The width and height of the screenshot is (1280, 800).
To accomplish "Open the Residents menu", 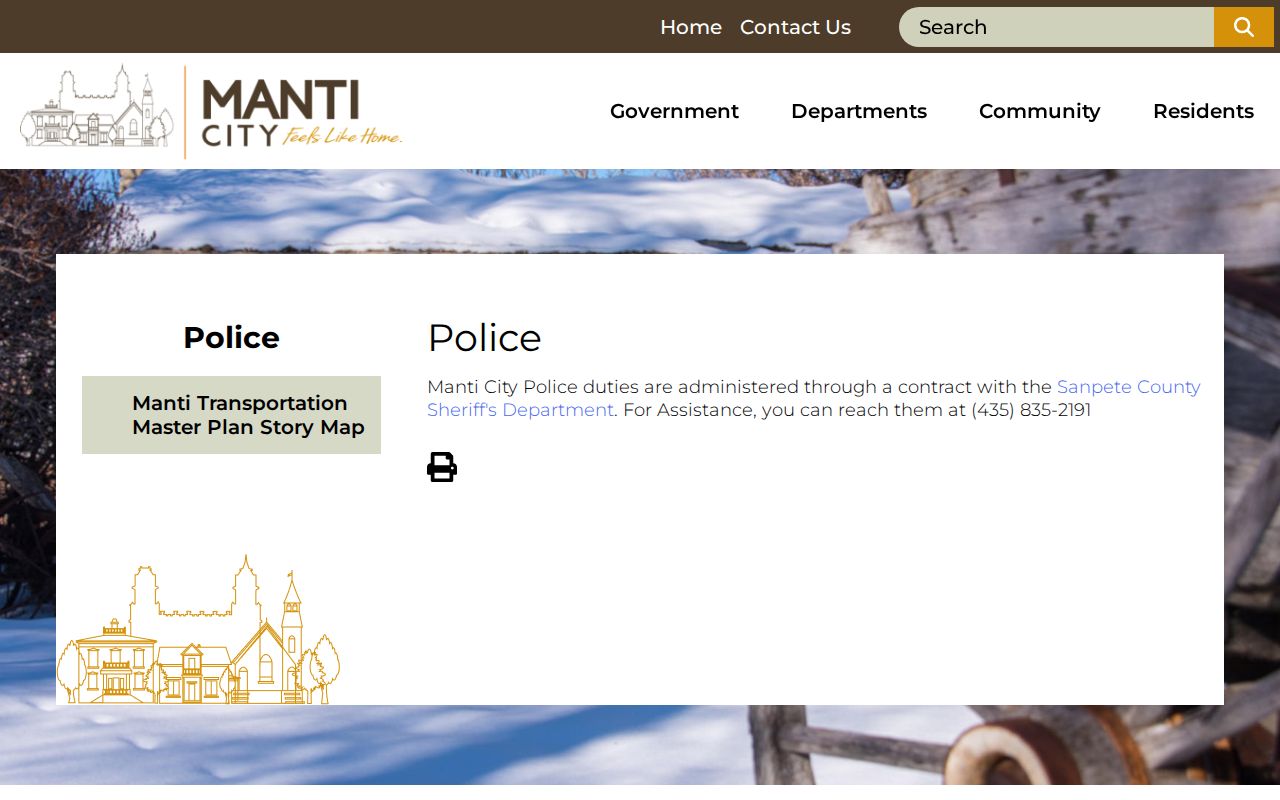I will coord(1203,111).
